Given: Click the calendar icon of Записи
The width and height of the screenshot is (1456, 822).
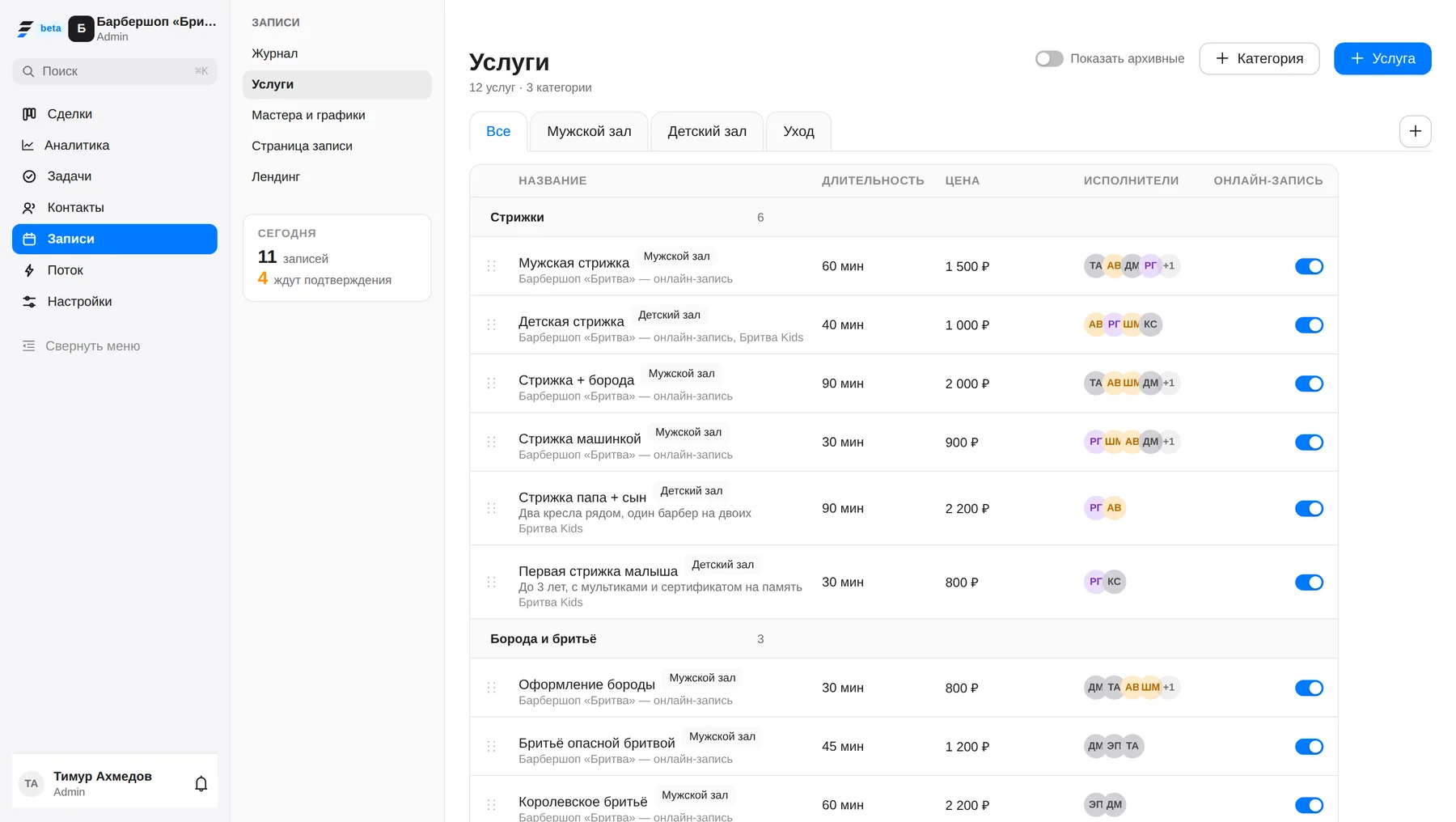Looking at the screenshot, I should 29,239.
